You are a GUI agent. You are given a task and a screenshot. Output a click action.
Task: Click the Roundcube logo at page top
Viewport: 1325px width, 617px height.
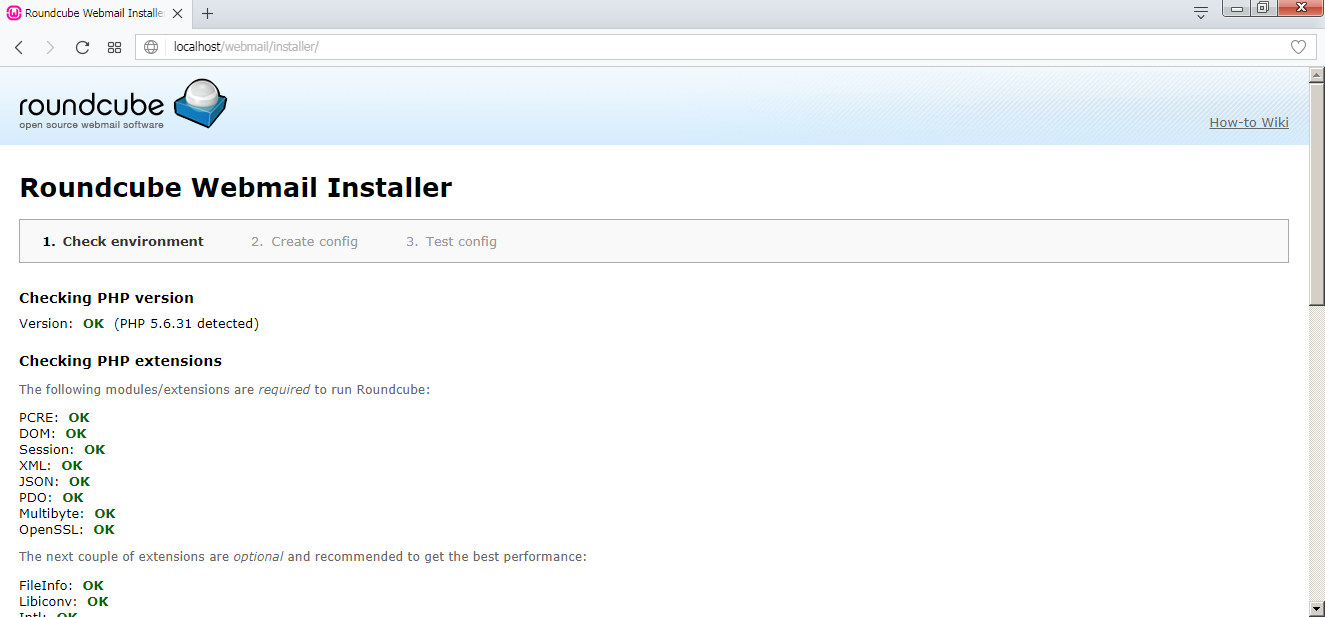pos(120,104)
